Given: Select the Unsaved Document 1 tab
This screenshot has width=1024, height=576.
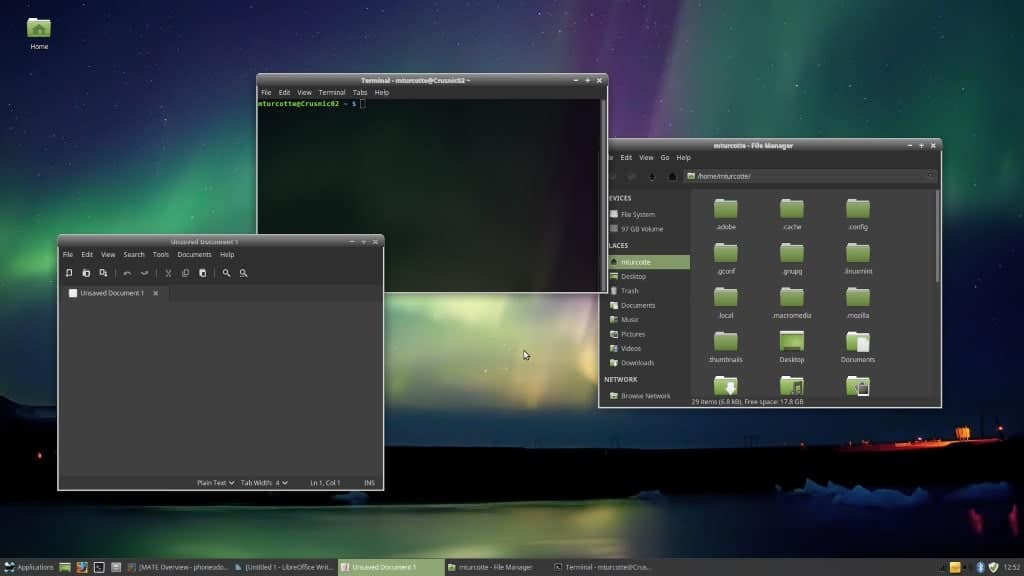Looking at the screenshot, I should [x=112, y=293].
